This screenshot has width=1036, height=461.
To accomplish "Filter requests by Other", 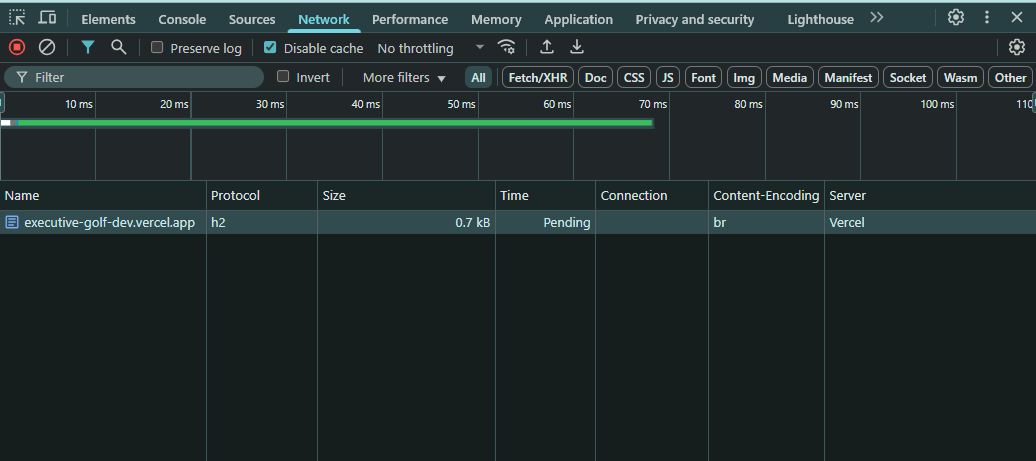I will 1010,77.
